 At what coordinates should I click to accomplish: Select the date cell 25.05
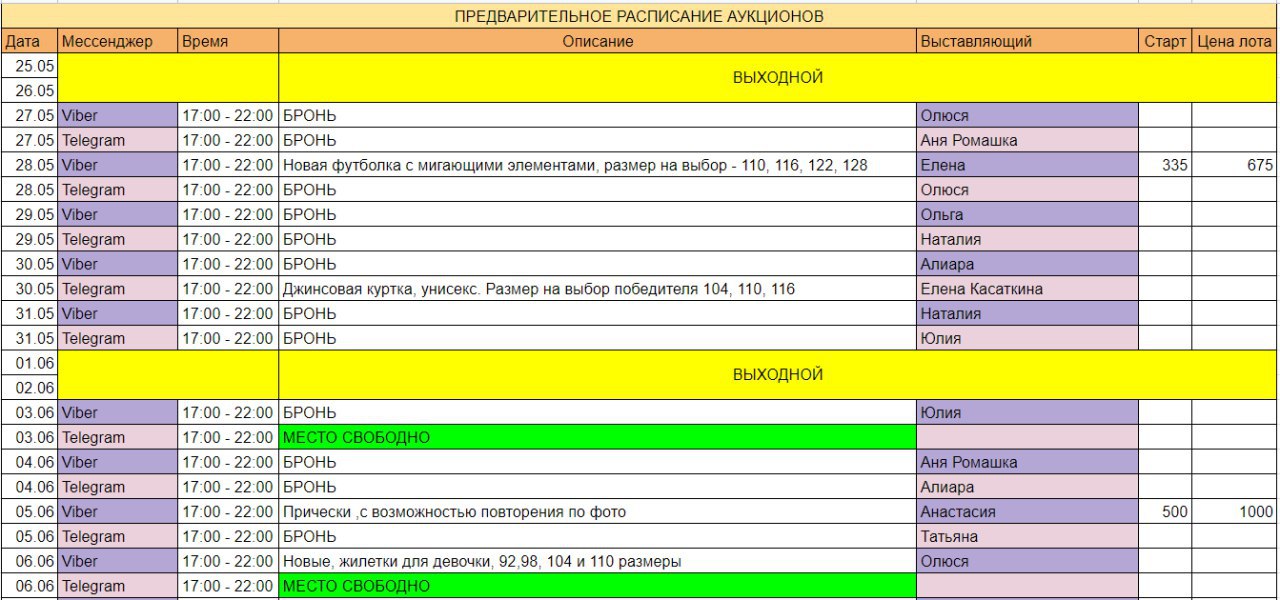[30, 66]
